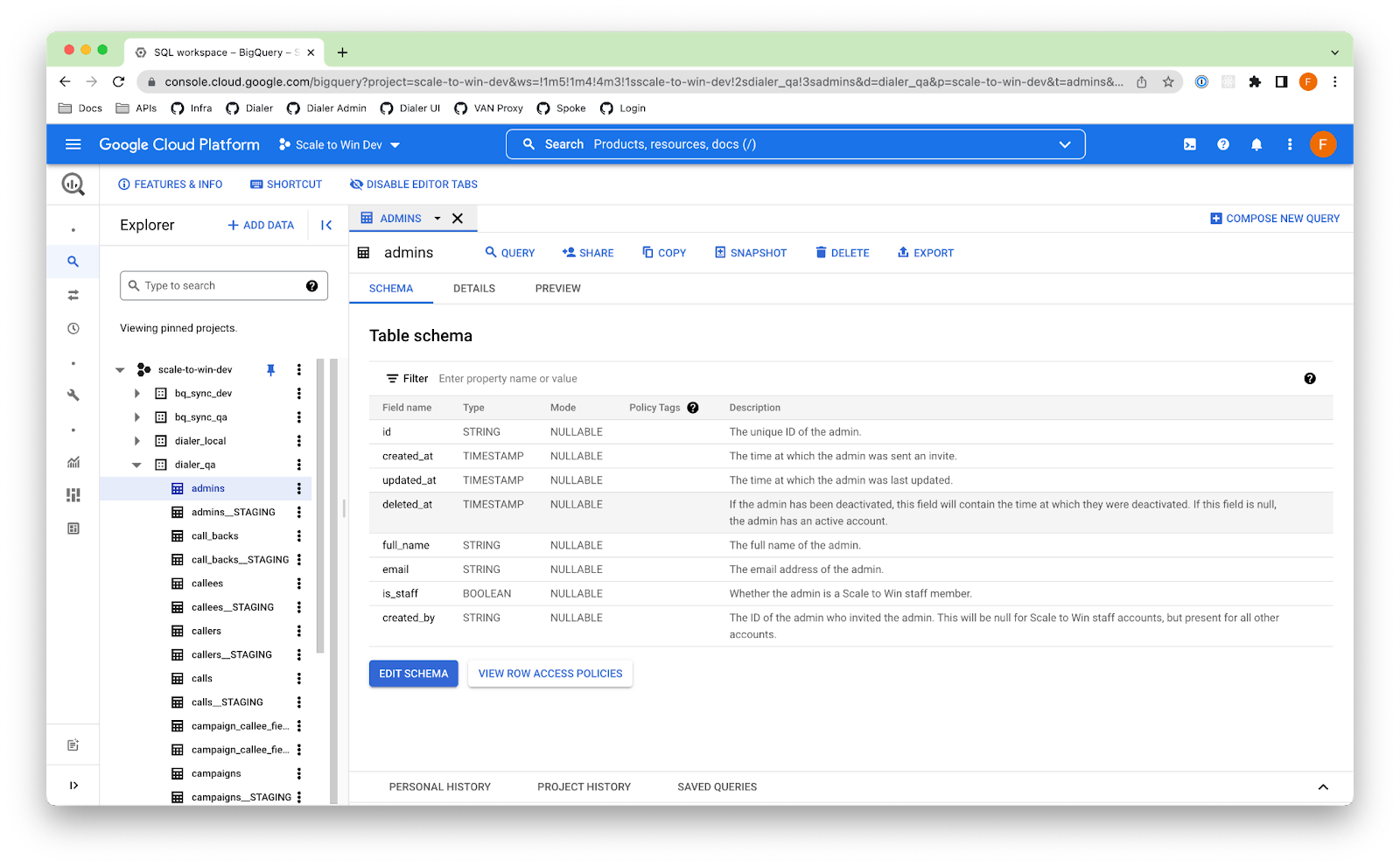Open Data transfers icon in sidebar

pyautogui.click(x=73, y=295)
